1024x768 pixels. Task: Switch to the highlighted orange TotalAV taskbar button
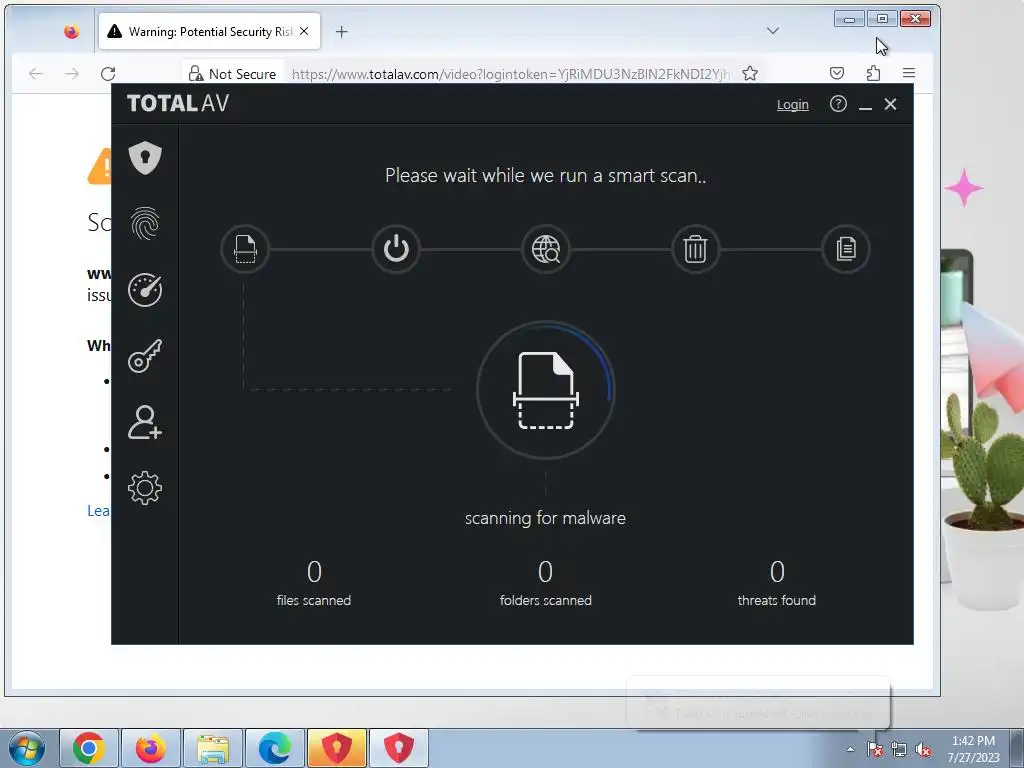(x=337, y=748)
